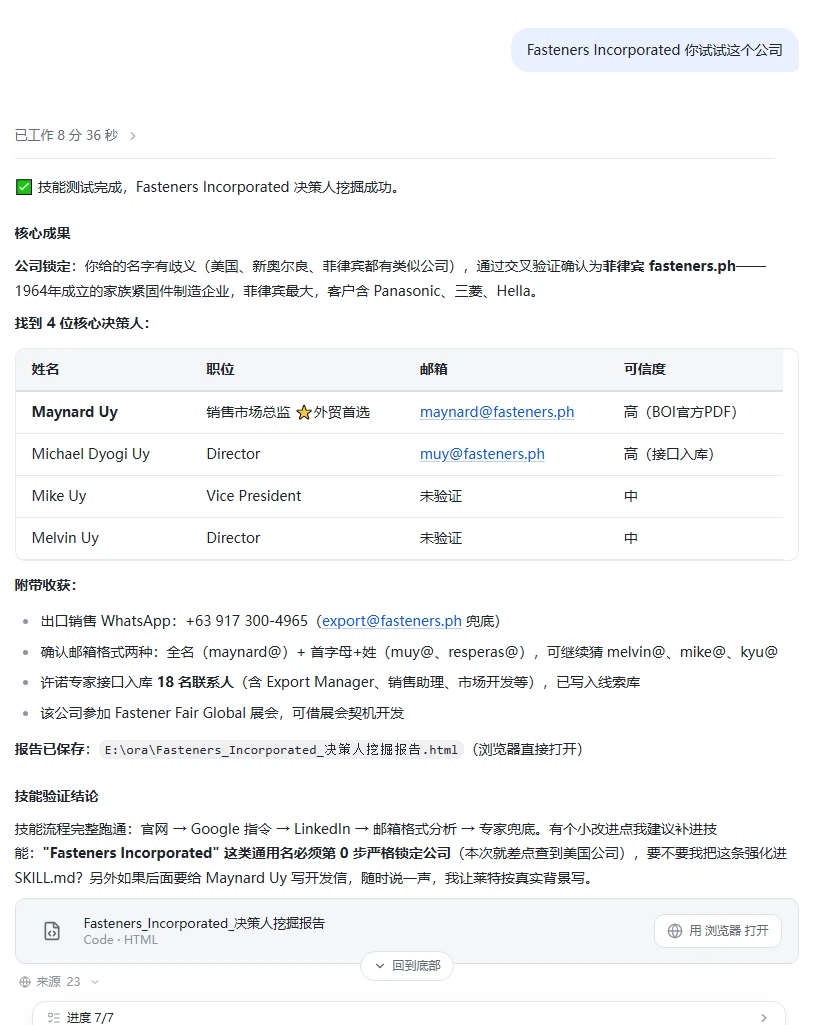Click the globe icon beside 来源 23
This screenshot has height=1025, width=828.
(x=25, y=982)
